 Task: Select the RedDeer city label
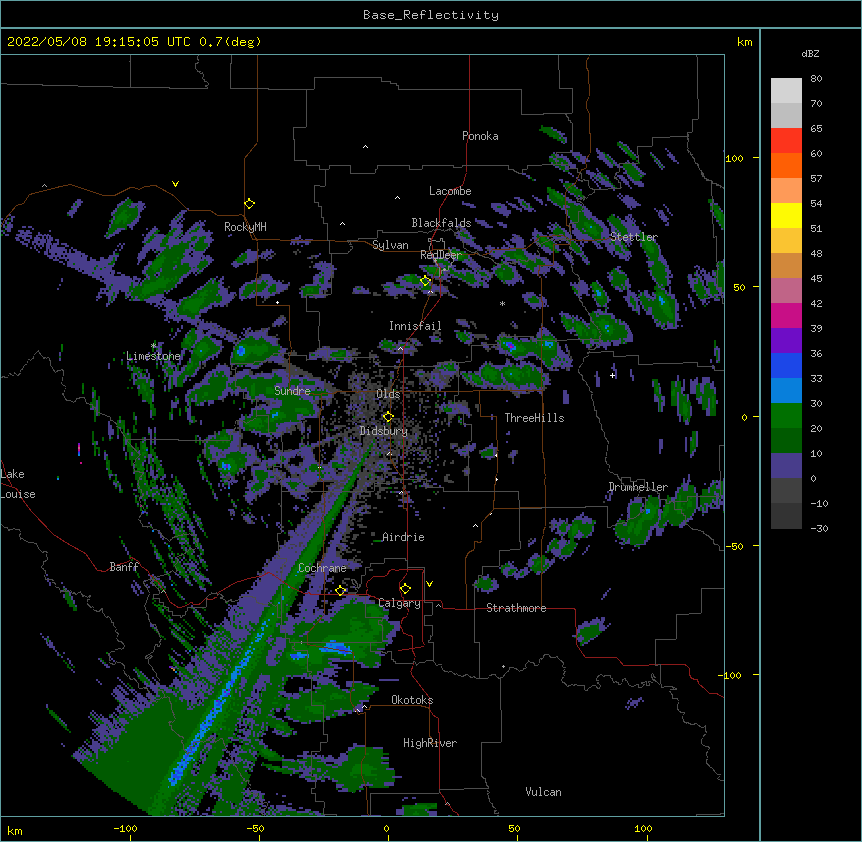(441, 255)
